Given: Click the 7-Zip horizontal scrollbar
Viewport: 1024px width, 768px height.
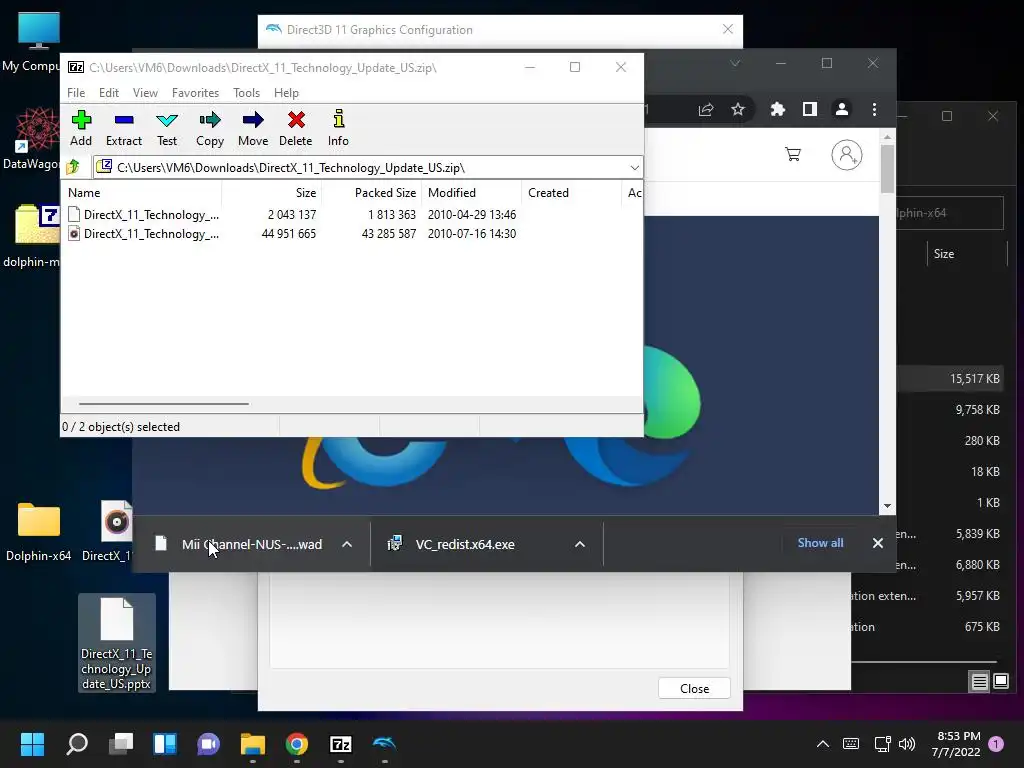Looking at the screenshot, I should coord(163,404).
